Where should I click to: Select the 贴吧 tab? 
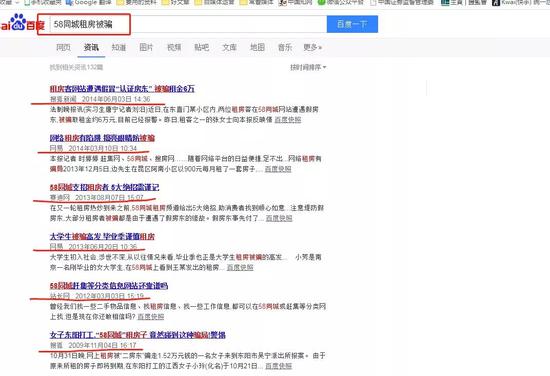[202, 47]
